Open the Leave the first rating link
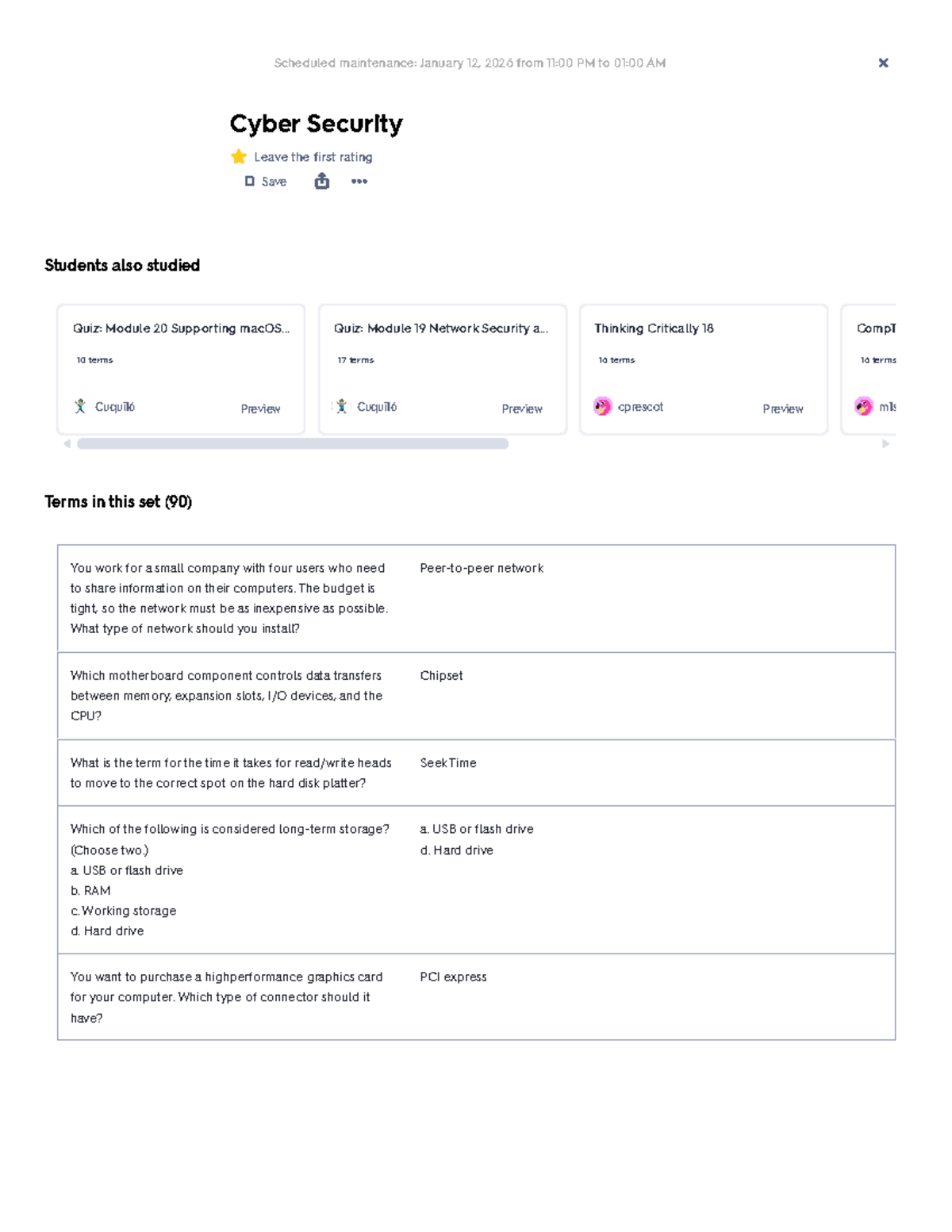Screen dimensions: 952x1232 pyautogui.click(x=313, y=156)
